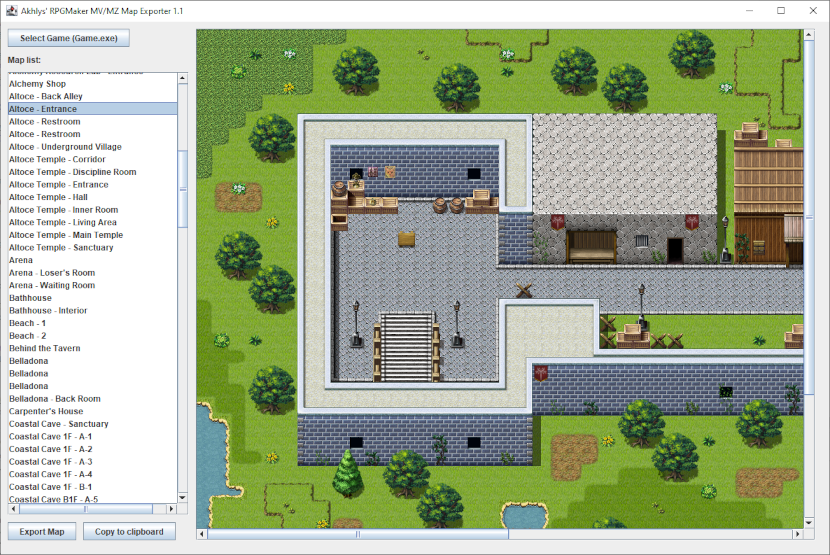Select Alchemy Shop in map list
This screenshot has width=830, height=555.
click(x=93, y=84)
